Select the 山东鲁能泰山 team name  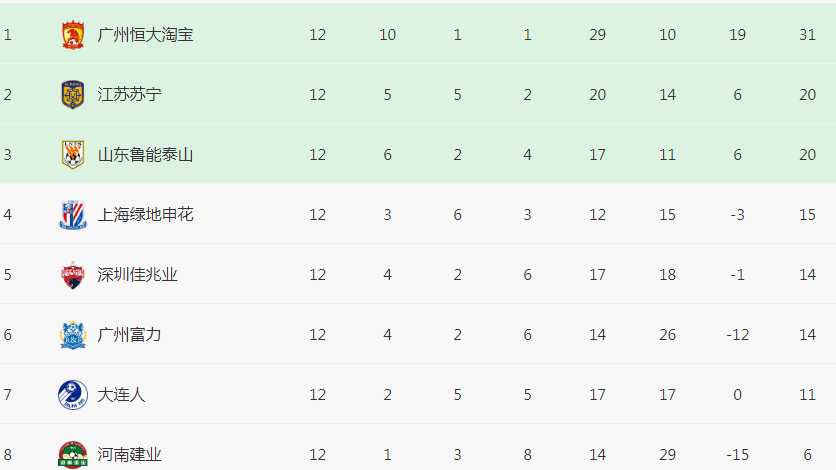pos(145,155)
